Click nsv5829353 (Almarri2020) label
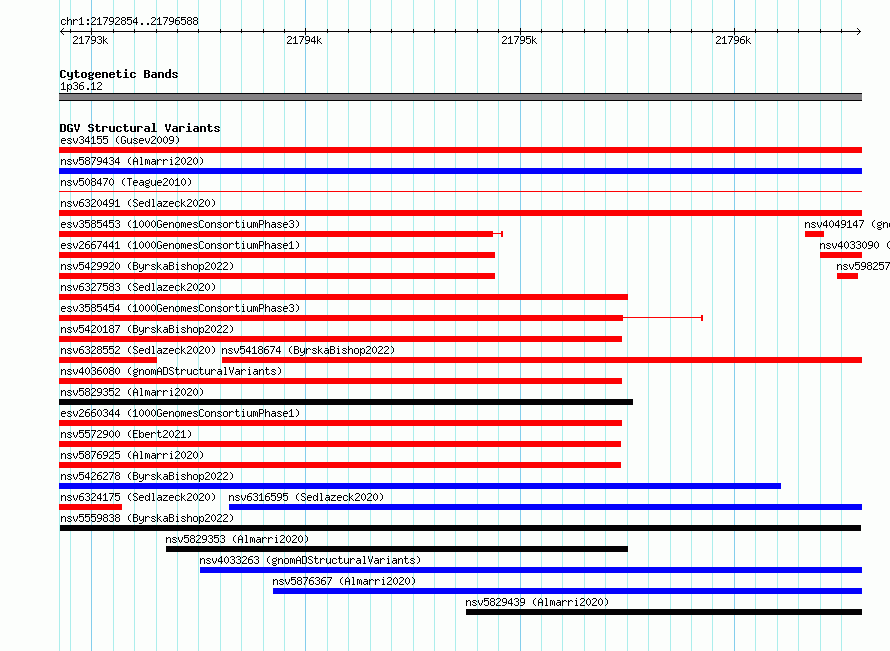The width and height of the screenshot is (890, 651). pyautogui.click(x=237, y=539)
